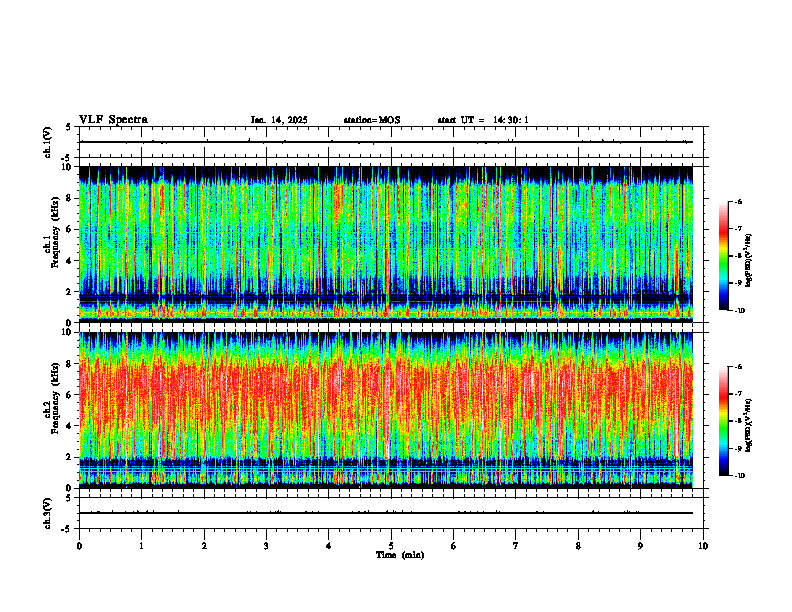Click time-axis tick label "8"
Image resolution: width=792 pixels, height=612 pixels.
click(x=578, y=546)
